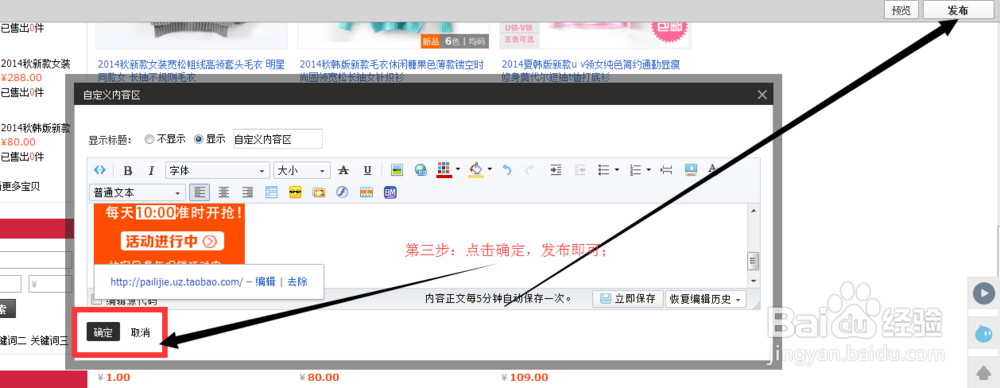This screenshot has height=388, width=1000.
Task: Apply italic formatting in the editor
Action: 151,170
